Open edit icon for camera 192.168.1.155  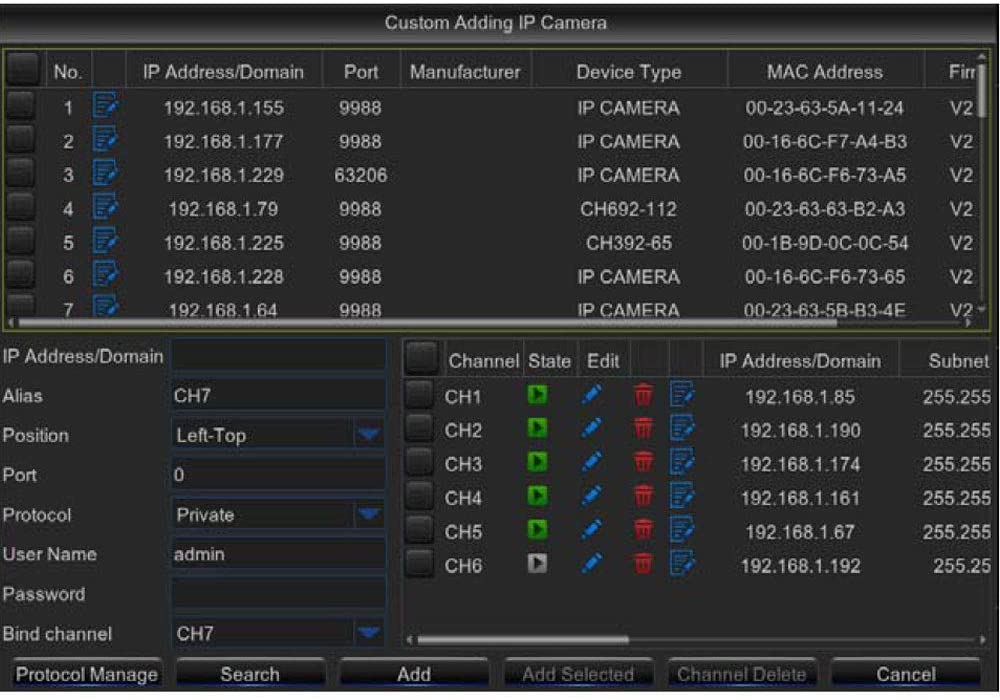[105, 106]
